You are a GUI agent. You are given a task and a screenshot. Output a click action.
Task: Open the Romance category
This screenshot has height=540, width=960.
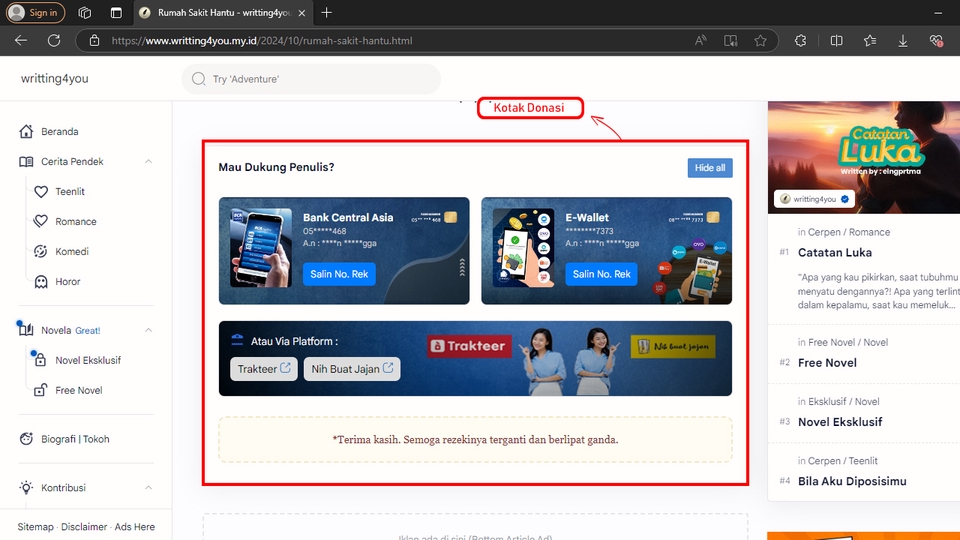[x=76, y=221]
